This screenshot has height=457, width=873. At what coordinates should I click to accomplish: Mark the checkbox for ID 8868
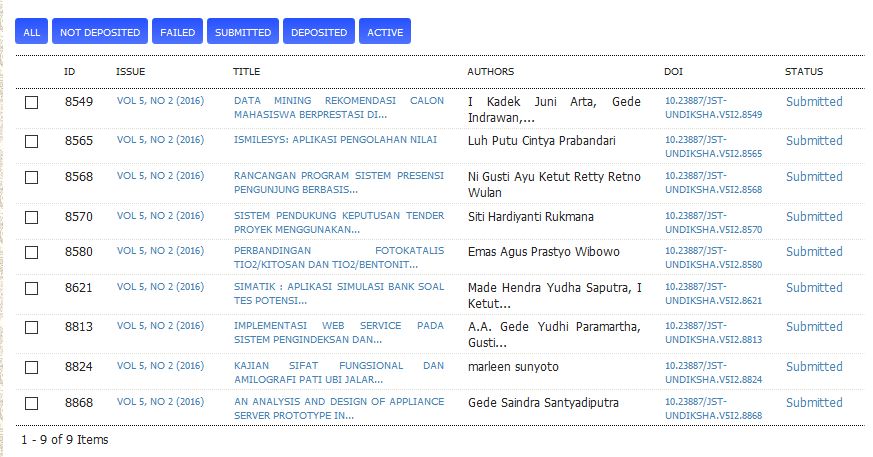(x=32, y=404)
